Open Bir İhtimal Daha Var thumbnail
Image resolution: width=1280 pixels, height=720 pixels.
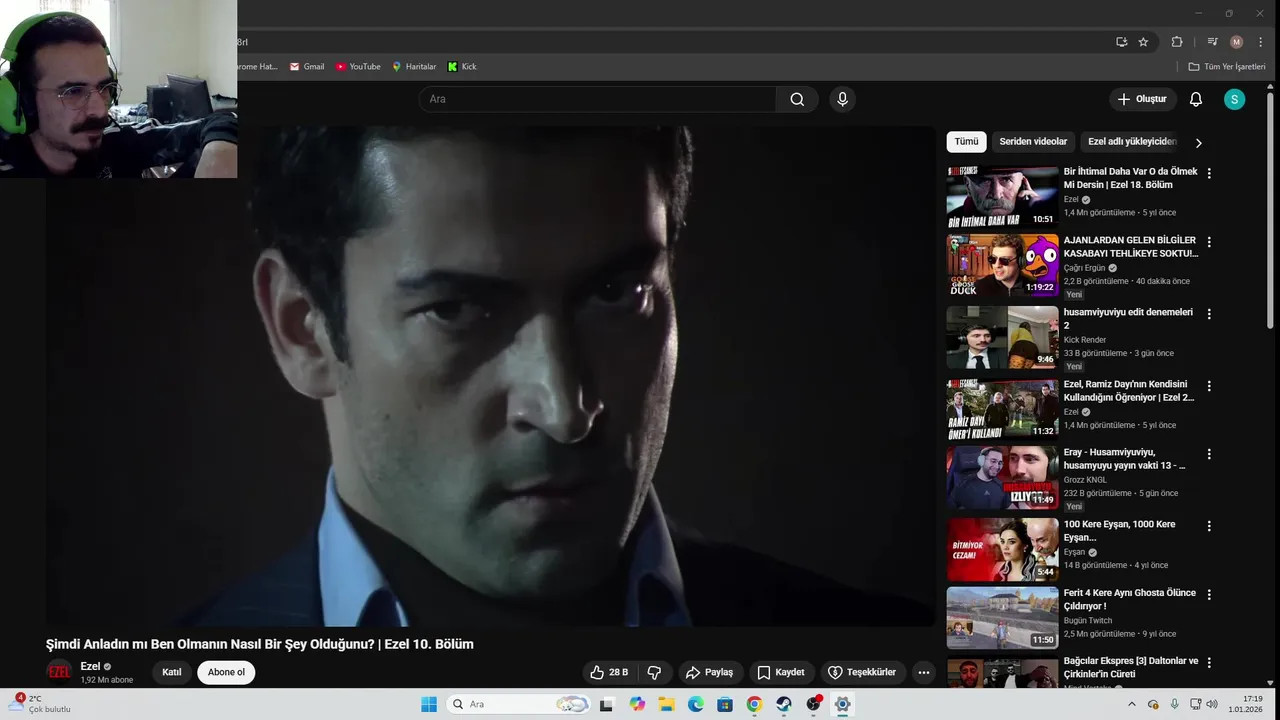click(x=1002, y=197)
